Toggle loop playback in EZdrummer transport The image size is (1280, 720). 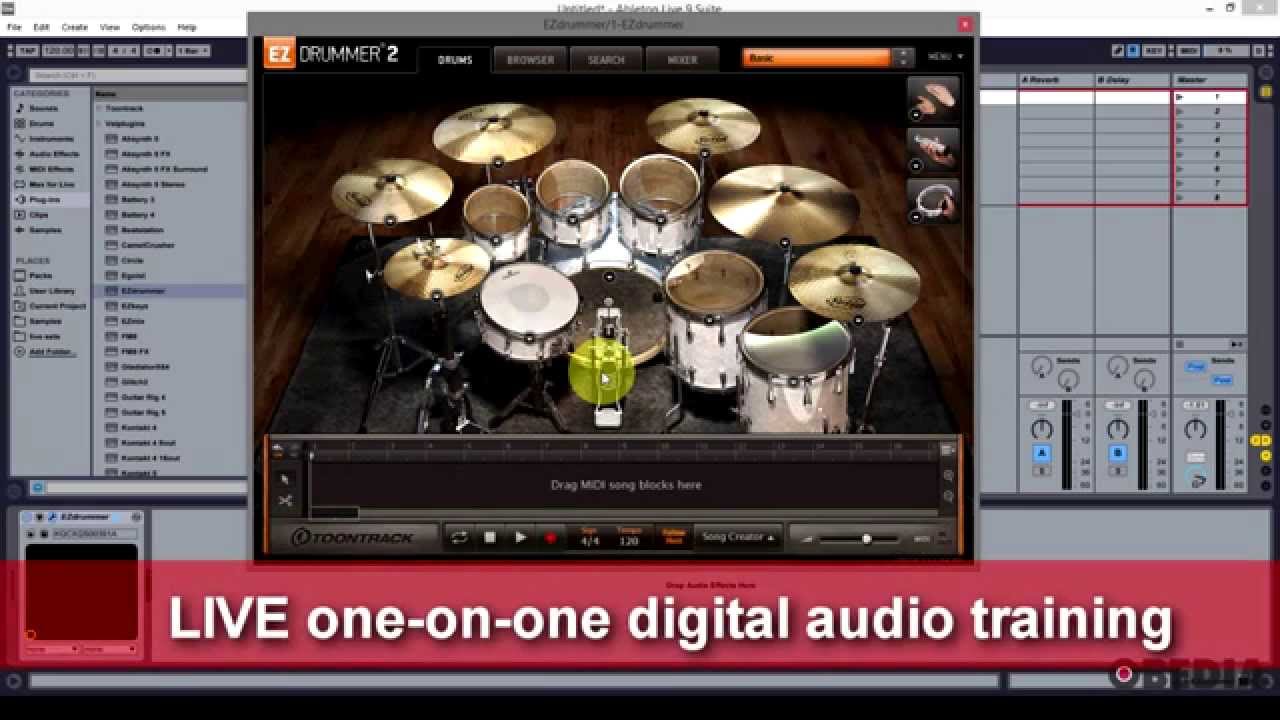click(459, 537)
